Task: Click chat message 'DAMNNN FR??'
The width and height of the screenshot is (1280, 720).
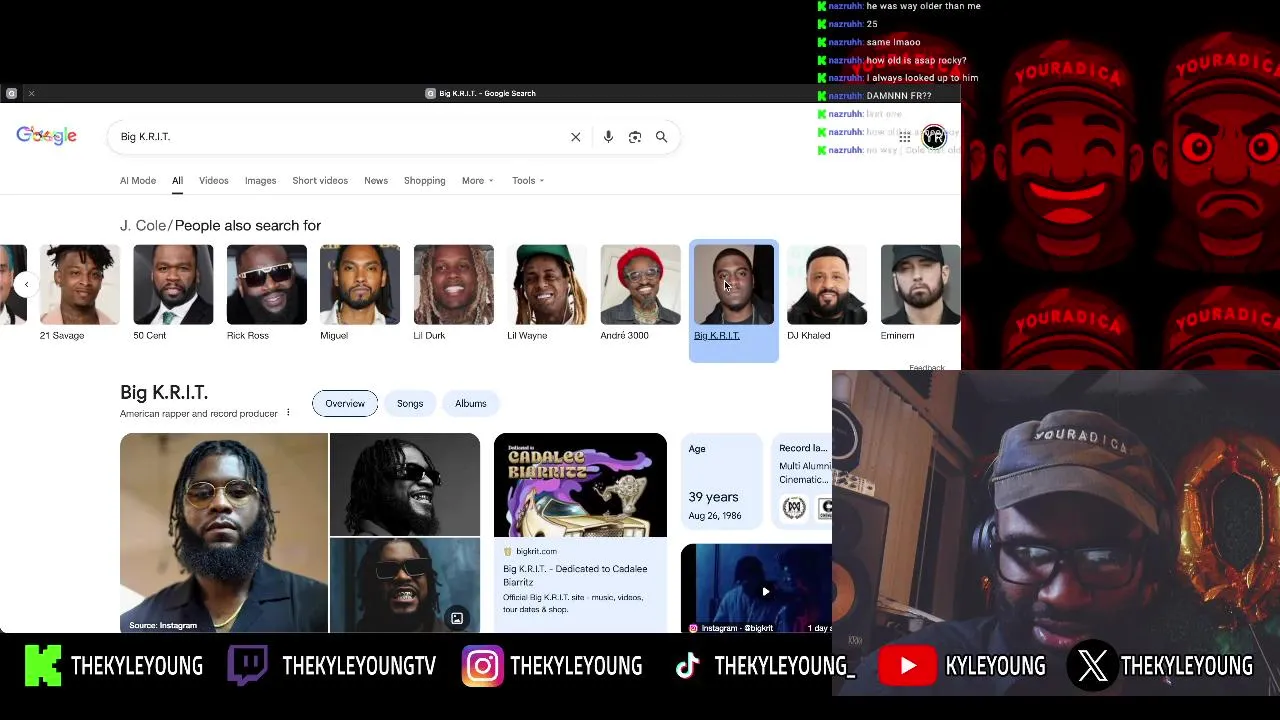Action: click(x=899, y=96)
